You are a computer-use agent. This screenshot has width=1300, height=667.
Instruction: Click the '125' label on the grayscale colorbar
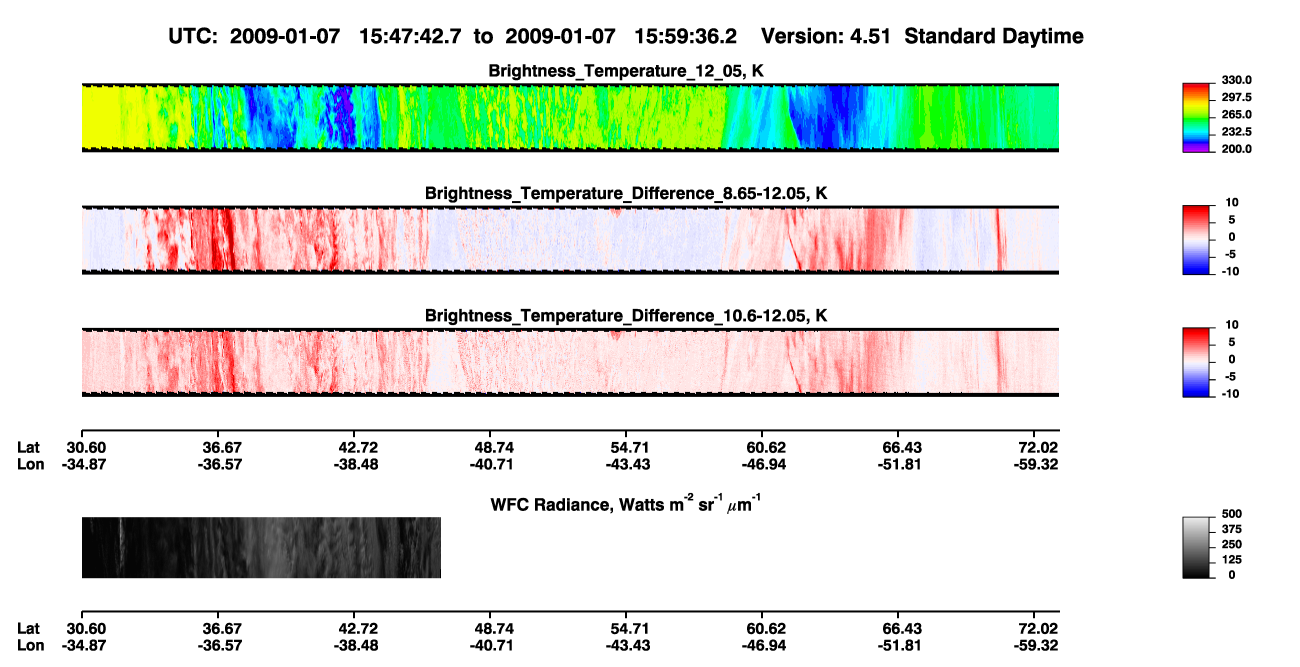[1232, 560]
